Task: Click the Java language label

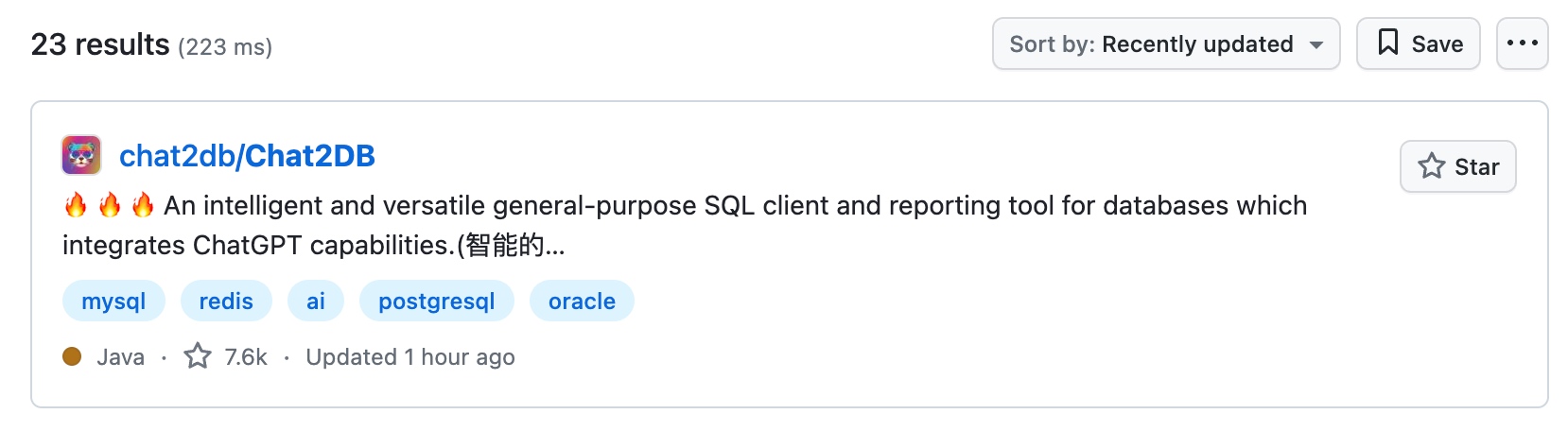Action: pos(120,357)
